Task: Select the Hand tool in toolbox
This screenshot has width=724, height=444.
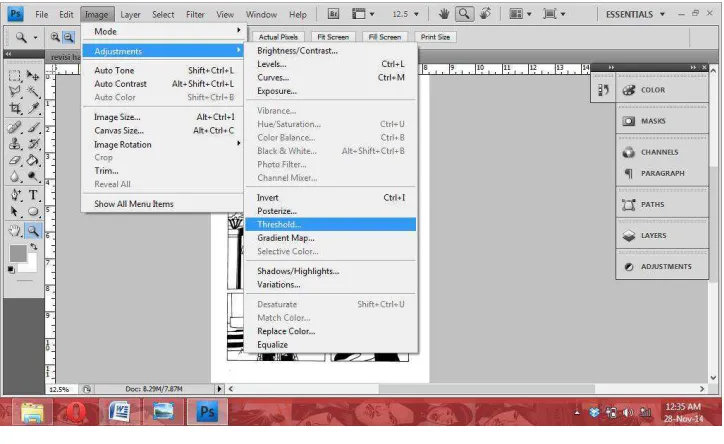Action: 15,230
